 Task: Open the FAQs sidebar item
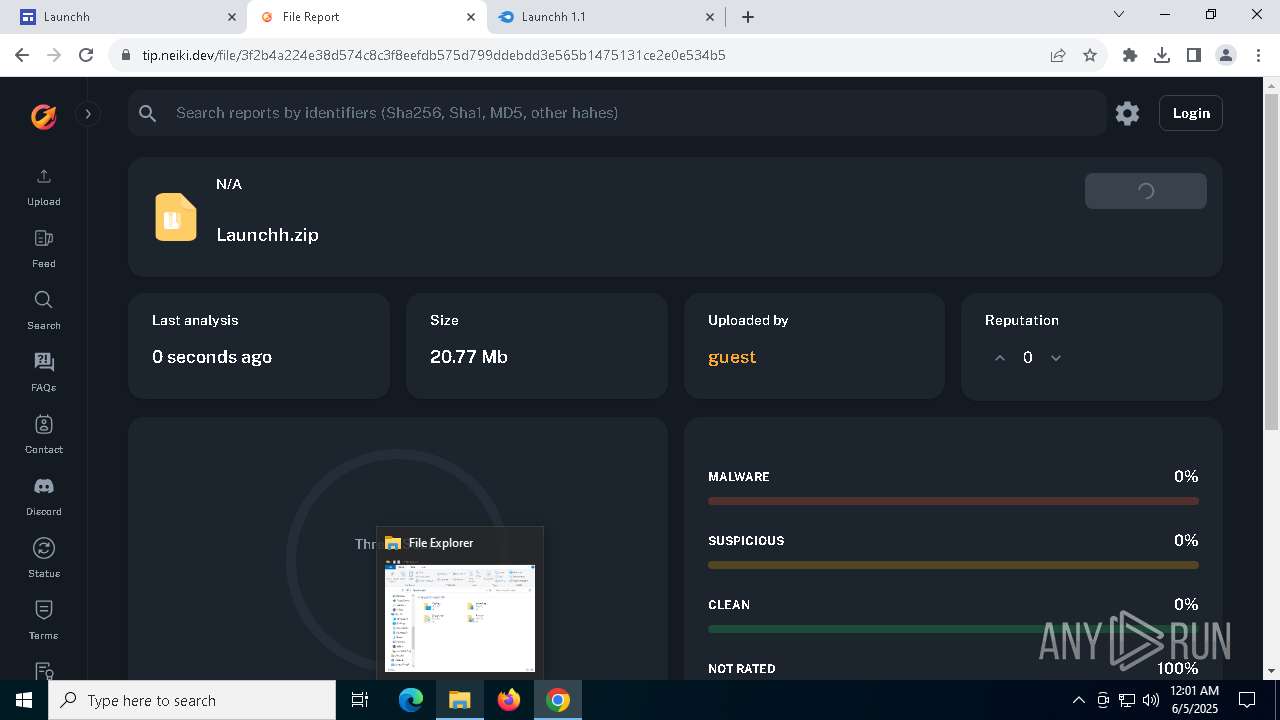pos(43,373)
